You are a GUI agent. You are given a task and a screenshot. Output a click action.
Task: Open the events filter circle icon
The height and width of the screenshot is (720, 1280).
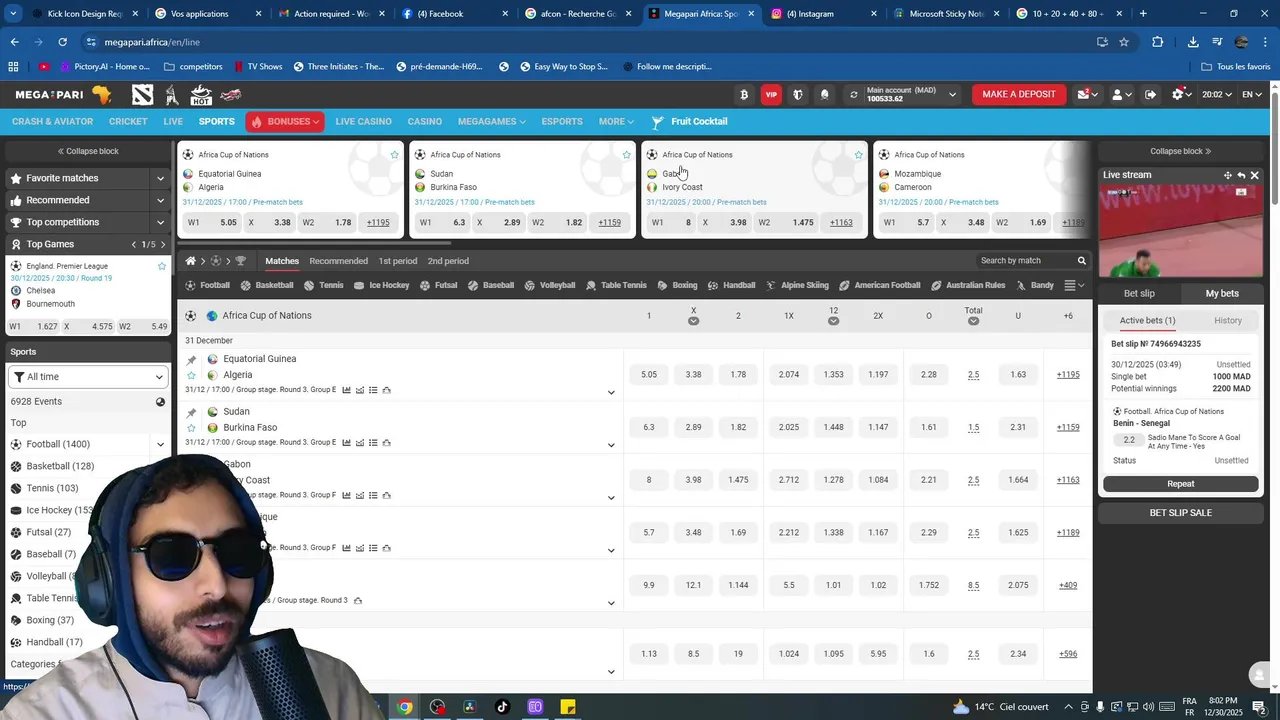(x=160, y=402)
